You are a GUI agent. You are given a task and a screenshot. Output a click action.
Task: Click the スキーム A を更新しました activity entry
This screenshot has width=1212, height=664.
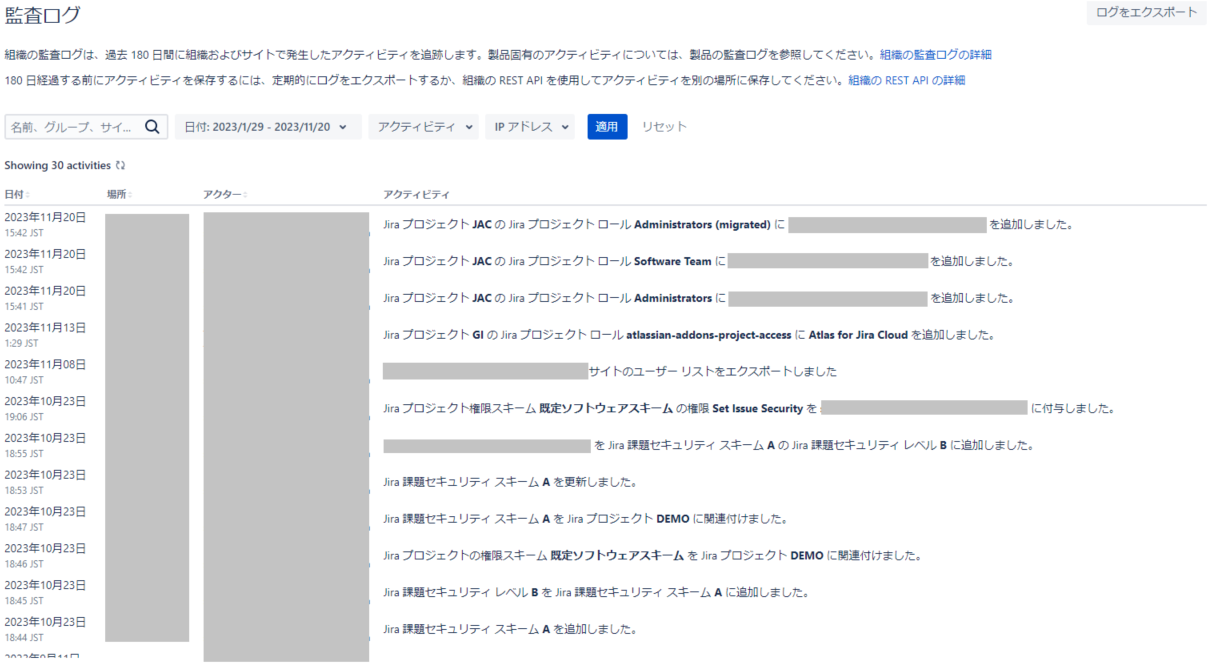(510, 482)
